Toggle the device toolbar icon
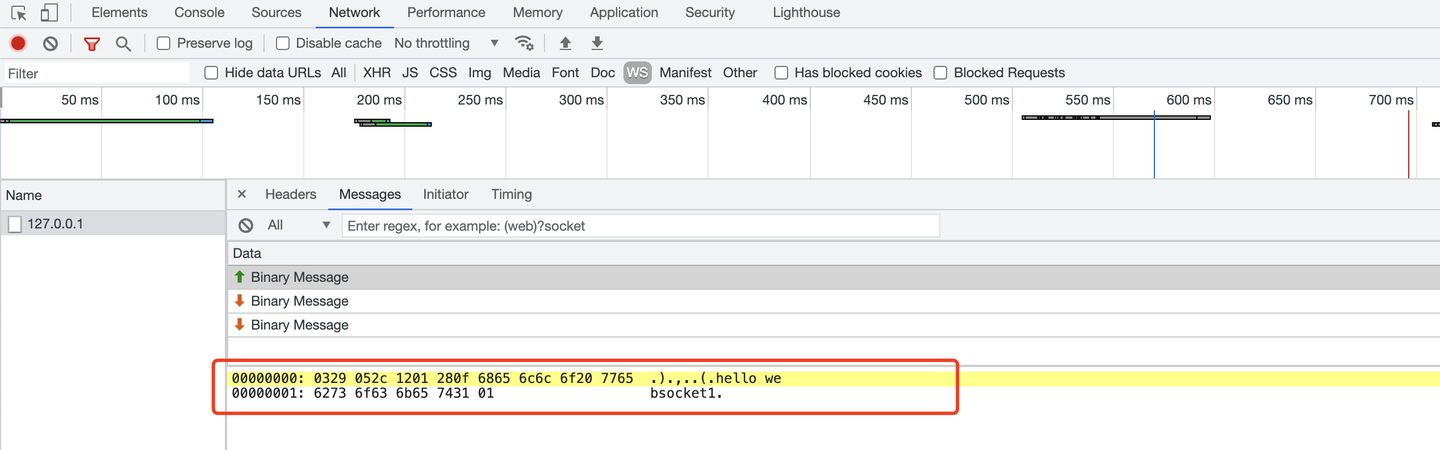 click(49, 13)
